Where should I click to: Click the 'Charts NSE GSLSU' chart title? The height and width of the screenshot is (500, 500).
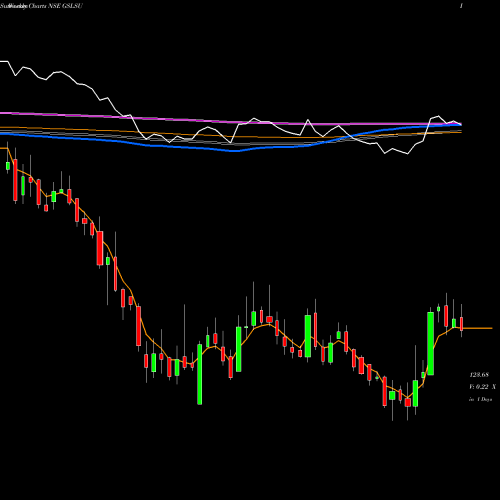pos(55,6)
